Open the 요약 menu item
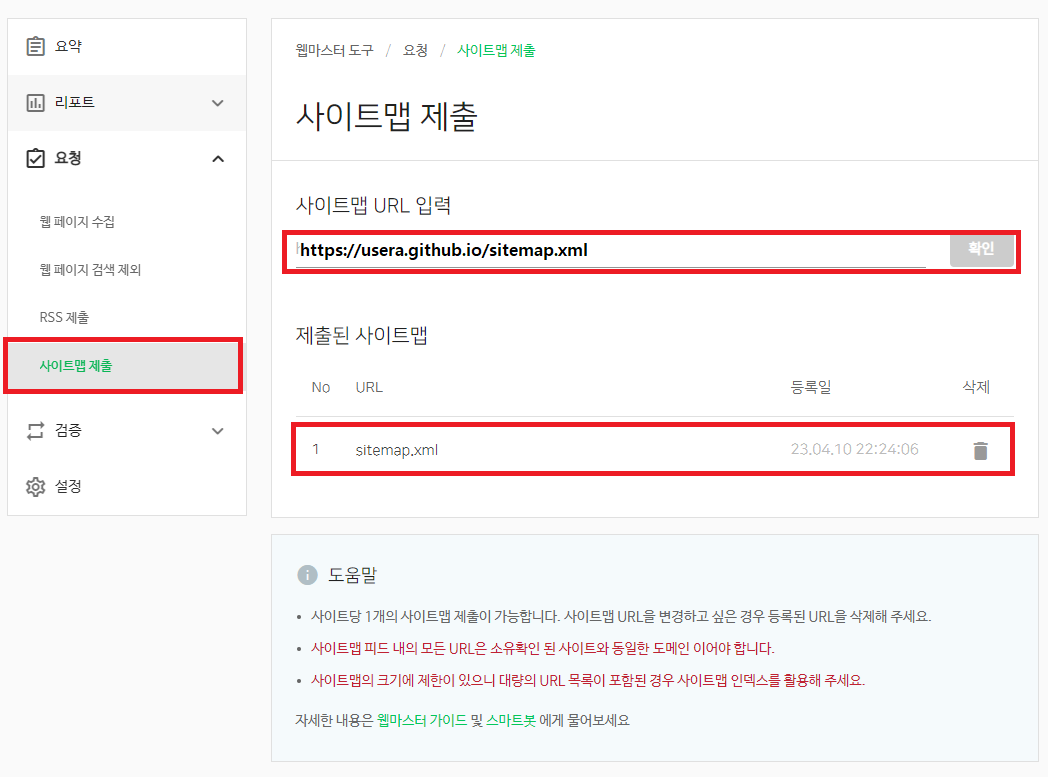Viewport: 1051px width, 777px height. (x=127, y=46)
